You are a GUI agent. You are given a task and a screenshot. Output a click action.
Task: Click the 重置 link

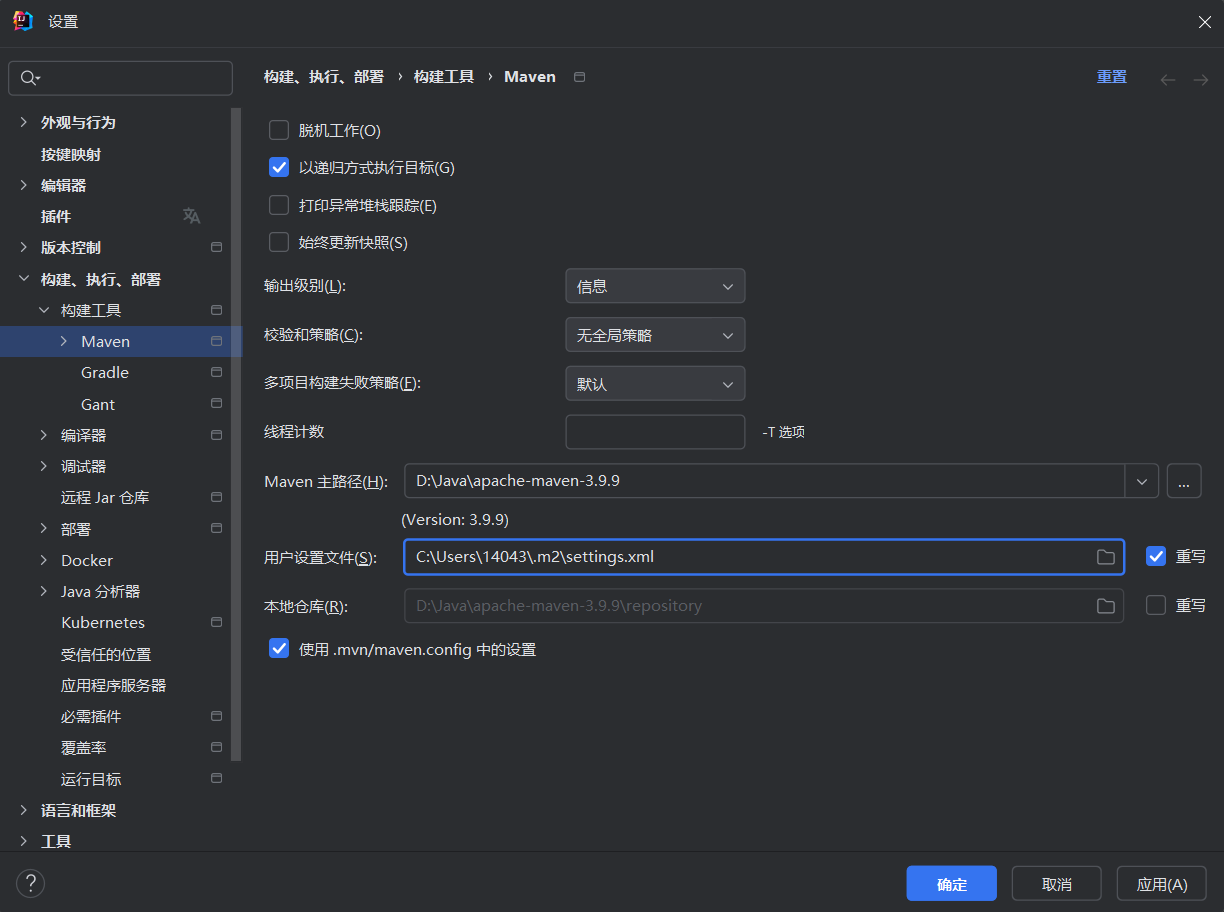(x=1112, y=77)
